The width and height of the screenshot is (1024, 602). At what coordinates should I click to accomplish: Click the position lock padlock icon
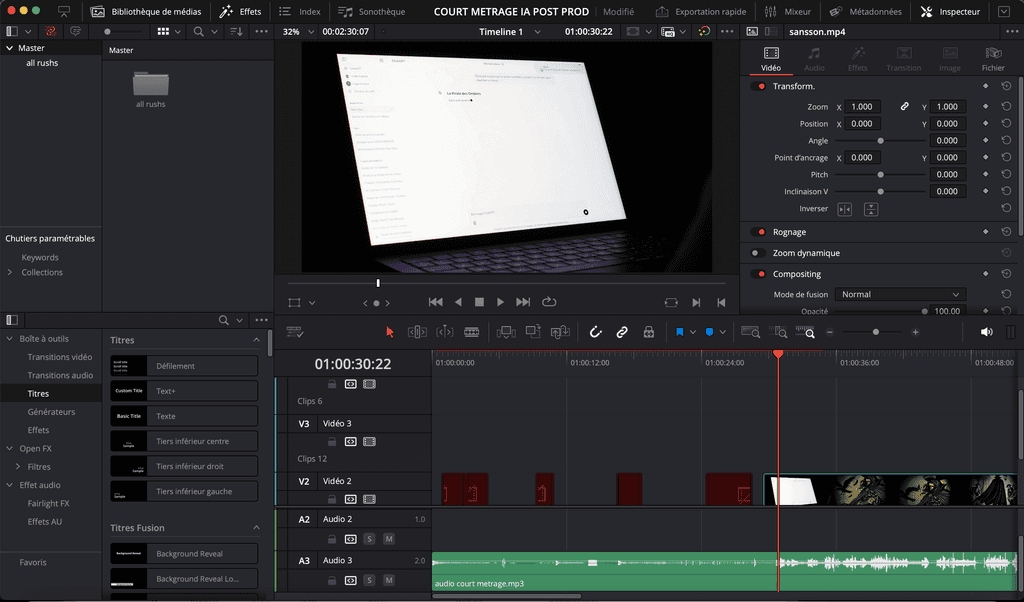tap(649, 332)
